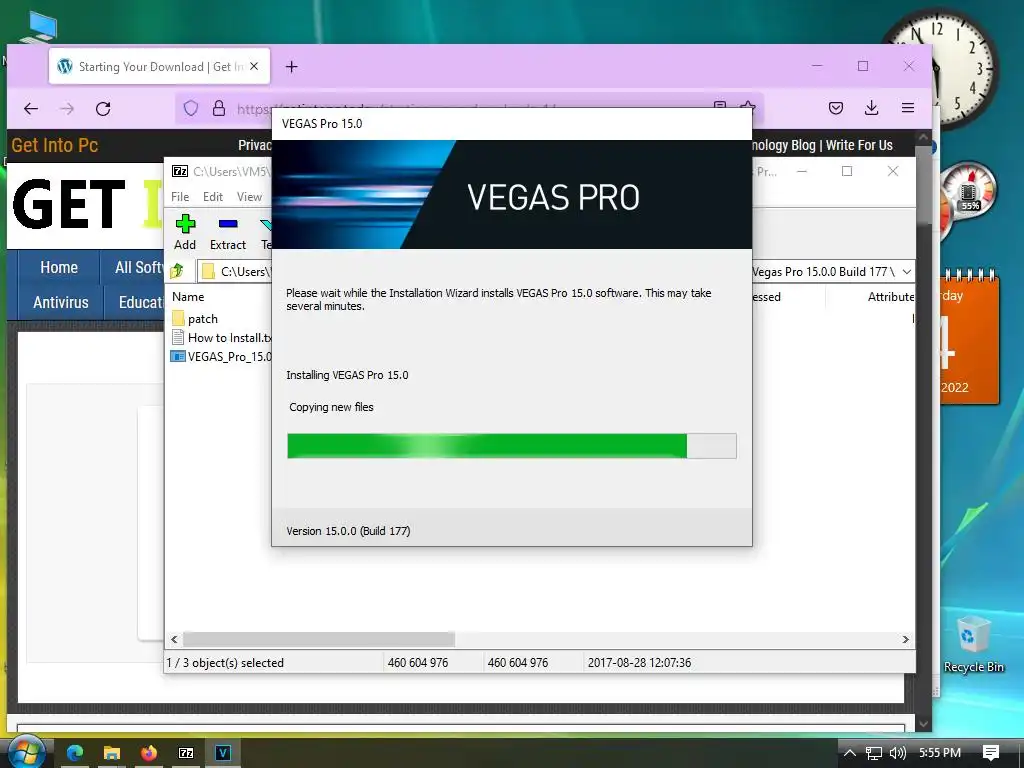This screenshot has width=1024, height=768.
Task: Minimize the 7-Zip window
Action: pos(802,171)
